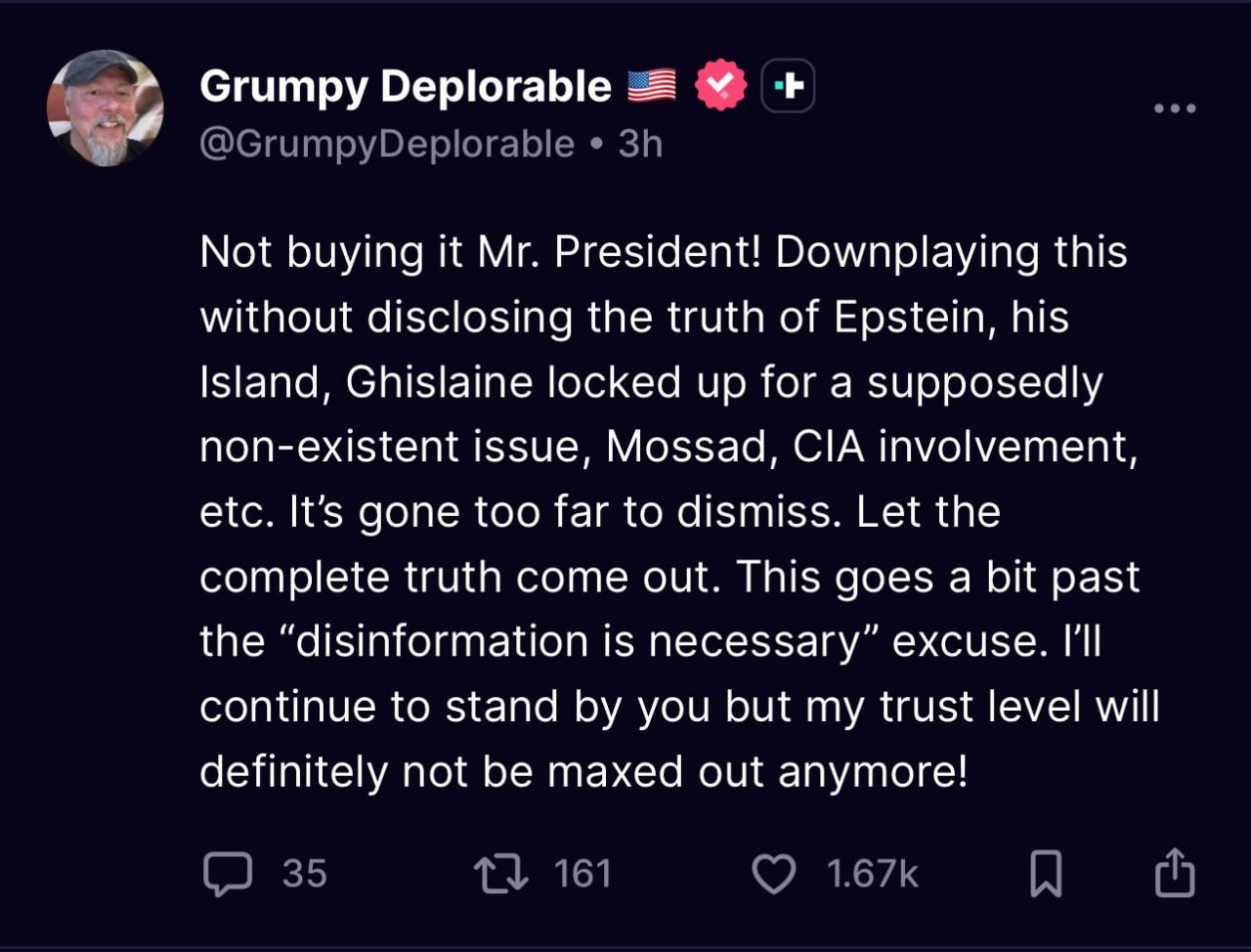The height and width of the screenshot is (952, 1251).
Task: Click the plus subscriber badge icon
Action: 788,87
